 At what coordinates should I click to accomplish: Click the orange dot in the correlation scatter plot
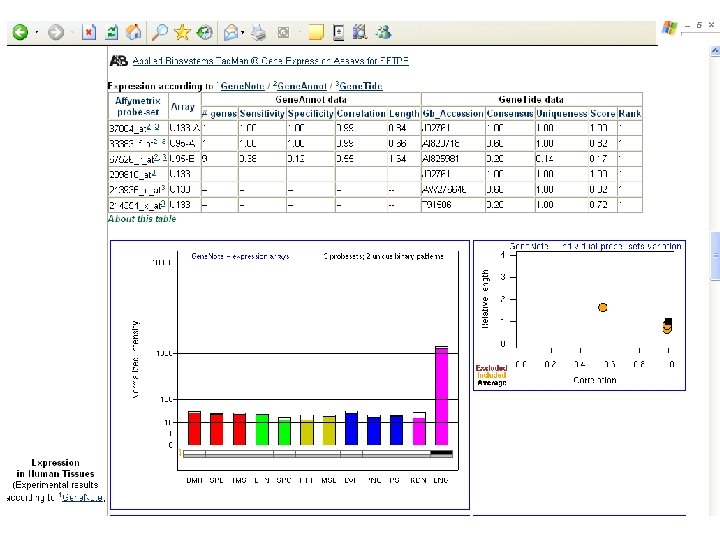[602, 307]
